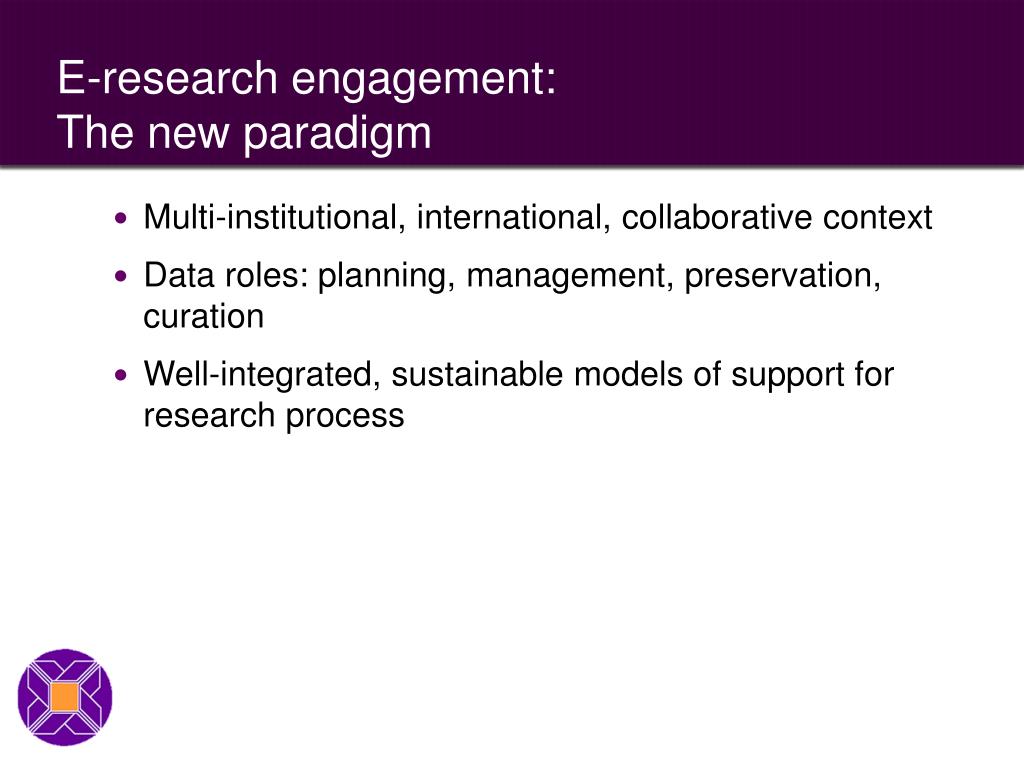Select the first bullet point dot
This screenshot has width=1024, height=768.
pos(121,218)
